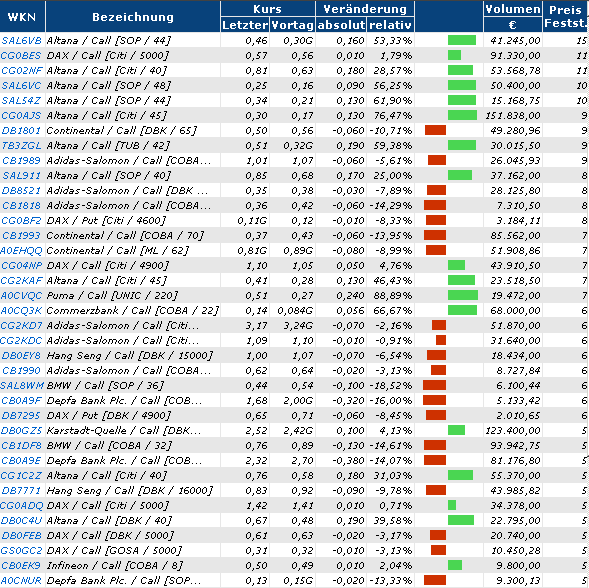Select 'Hang Seng / Call [DBK / 15000]' cell
This screenshot has height=588, width=589.
(133, 356)
